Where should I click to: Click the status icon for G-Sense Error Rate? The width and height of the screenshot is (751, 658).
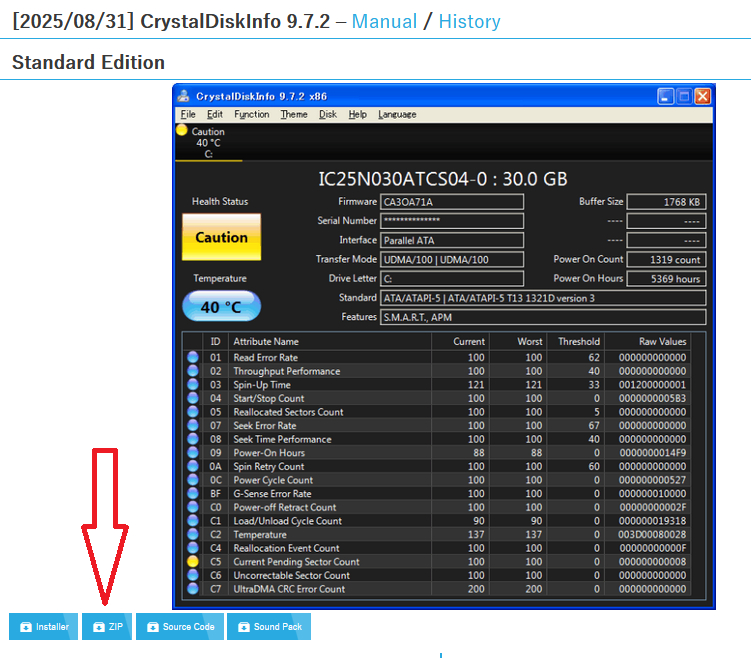point(193,493)
